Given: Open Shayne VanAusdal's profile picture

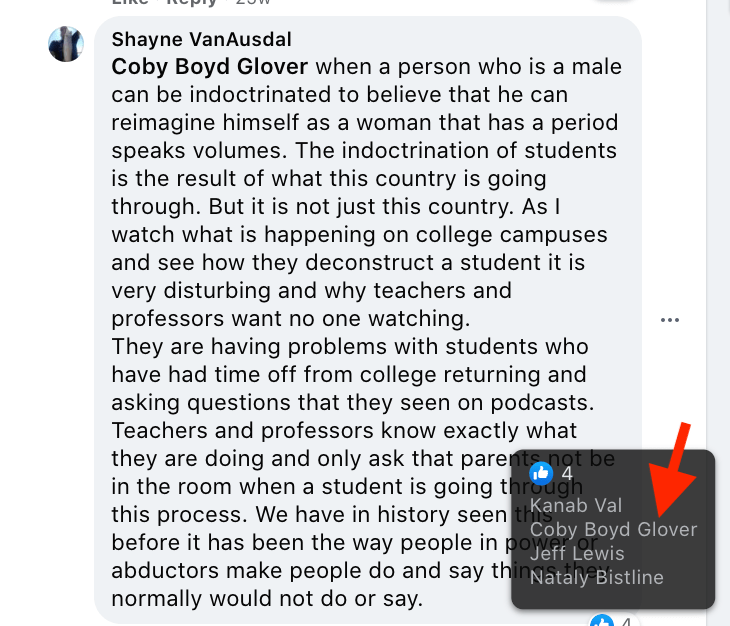Looking at the screenshot, I should pos(66,44).
